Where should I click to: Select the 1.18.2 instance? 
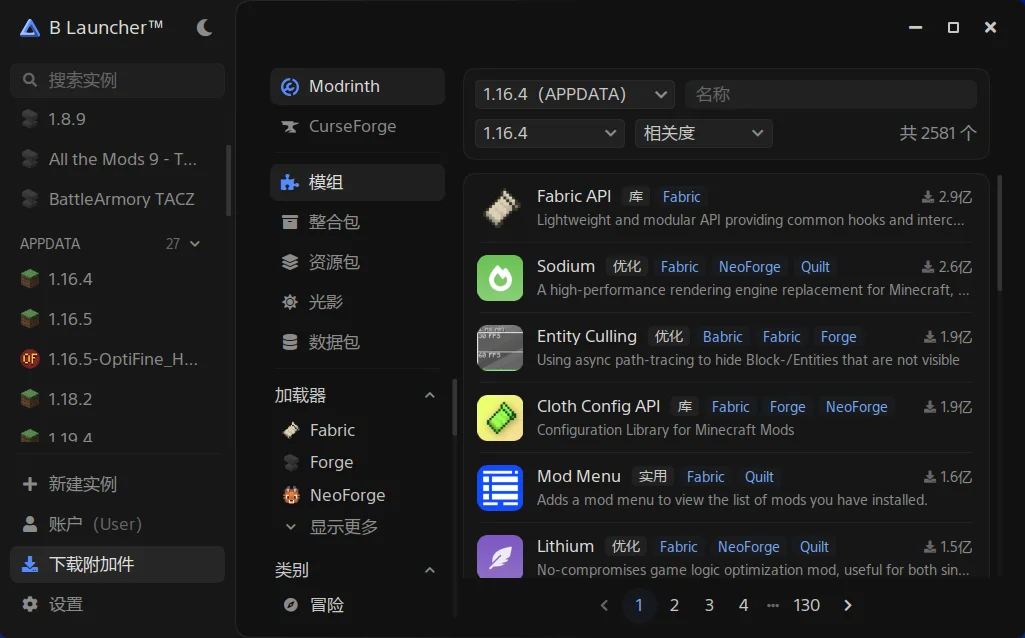118,399
